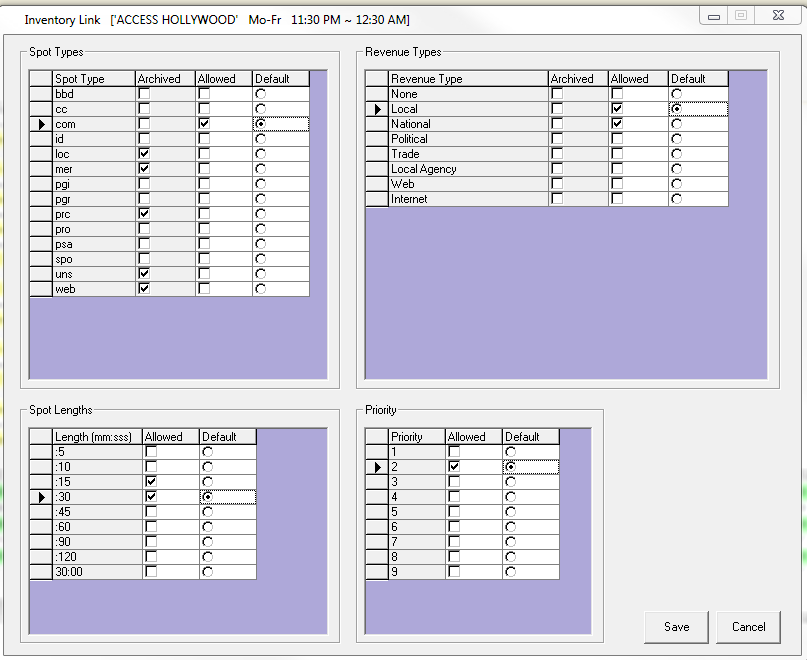Click the Save button
The height and width of the screenshot is (660, 807).
click(676, 627)
